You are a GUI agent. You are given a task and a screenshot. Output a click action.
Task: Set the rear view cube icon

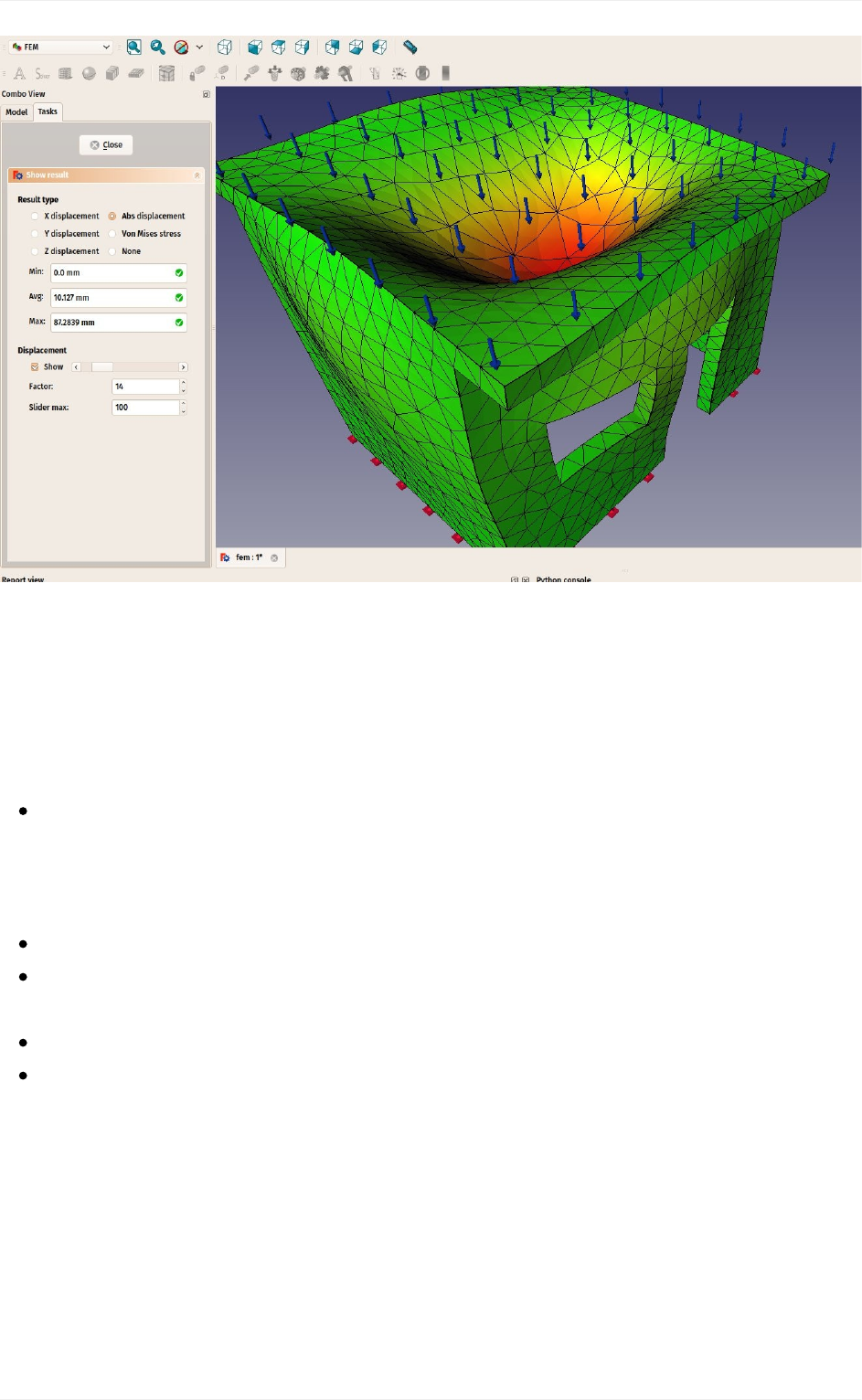point(333,47)
